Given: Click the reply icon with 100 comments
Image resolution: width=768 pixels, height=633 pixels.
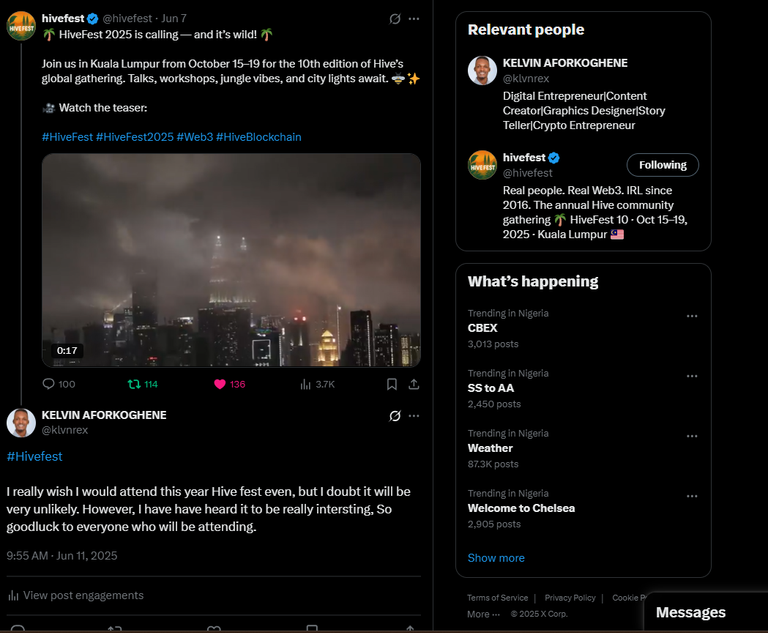Looking at the screenshot, I should click(48, 384).
